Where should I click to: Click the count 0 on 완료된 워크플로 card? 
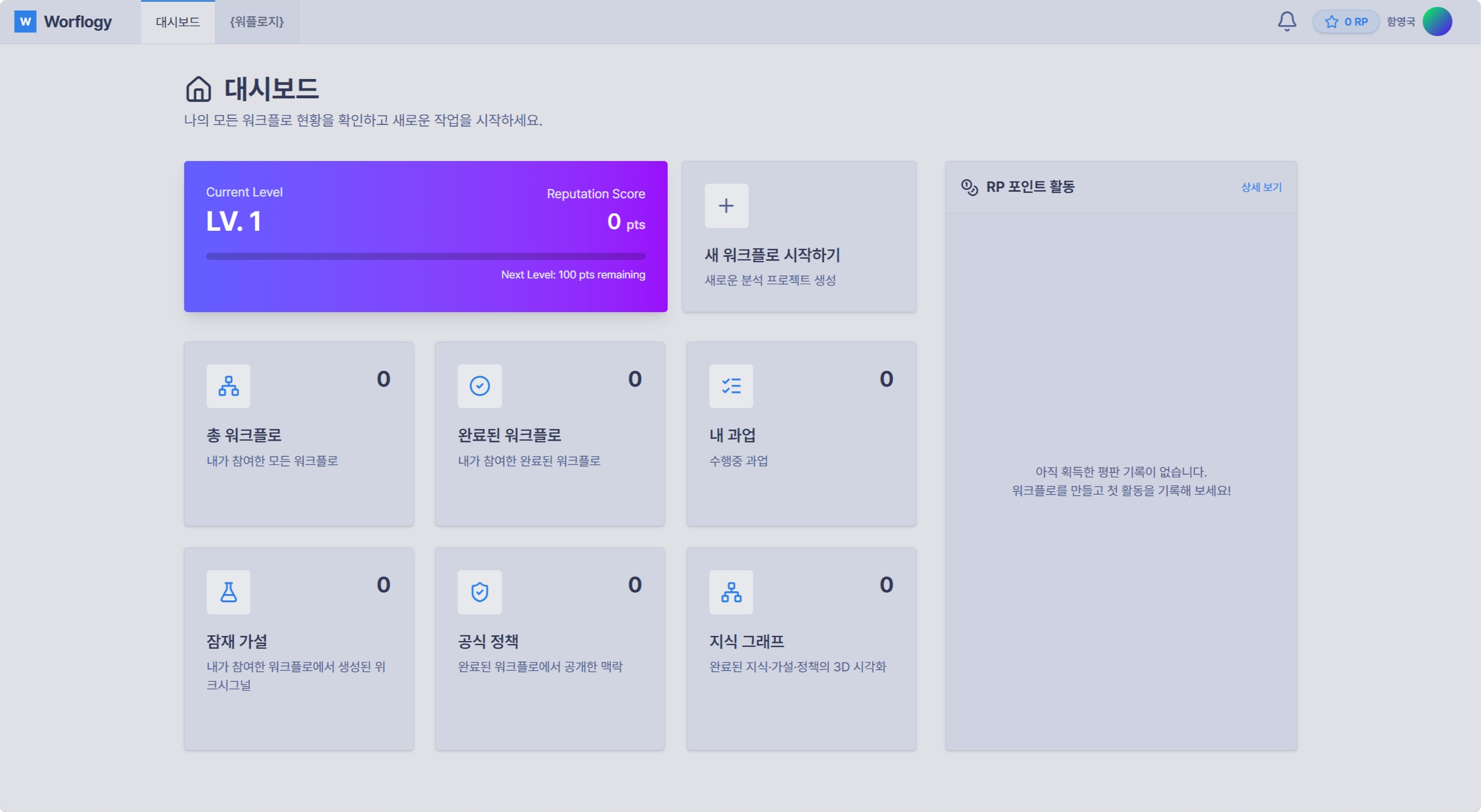click(x=635, y=379)
